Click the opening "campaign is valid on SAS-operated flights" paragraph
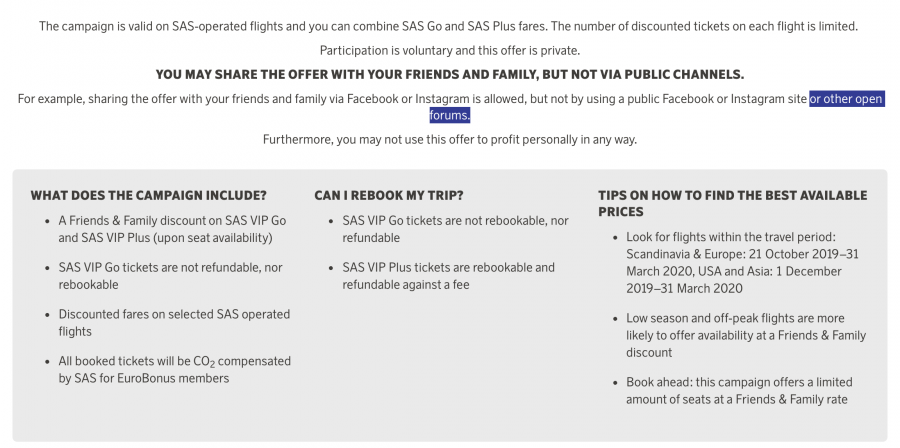Viewport: 900px width, 448px height. [449, 26]
